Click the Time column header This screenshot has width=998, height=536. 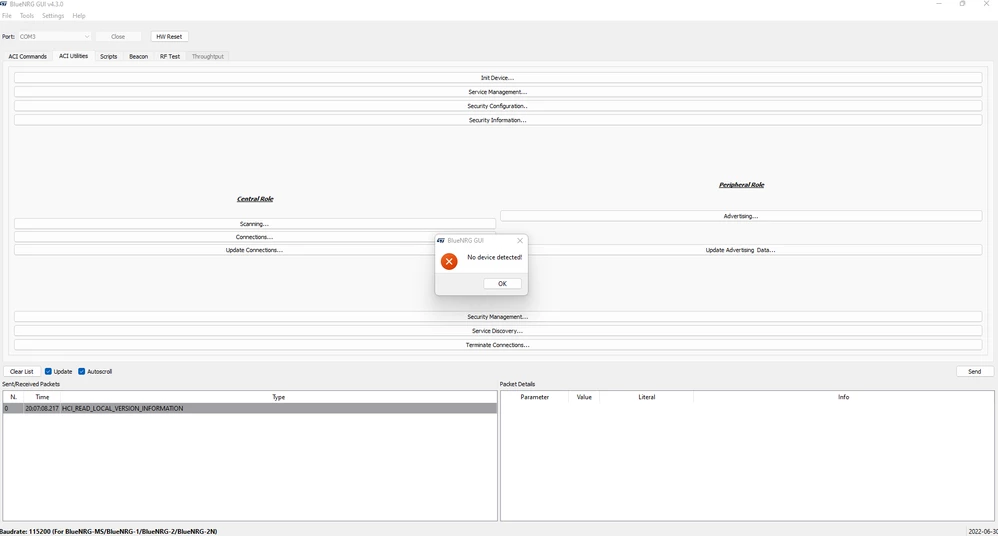tap(42, 397)
